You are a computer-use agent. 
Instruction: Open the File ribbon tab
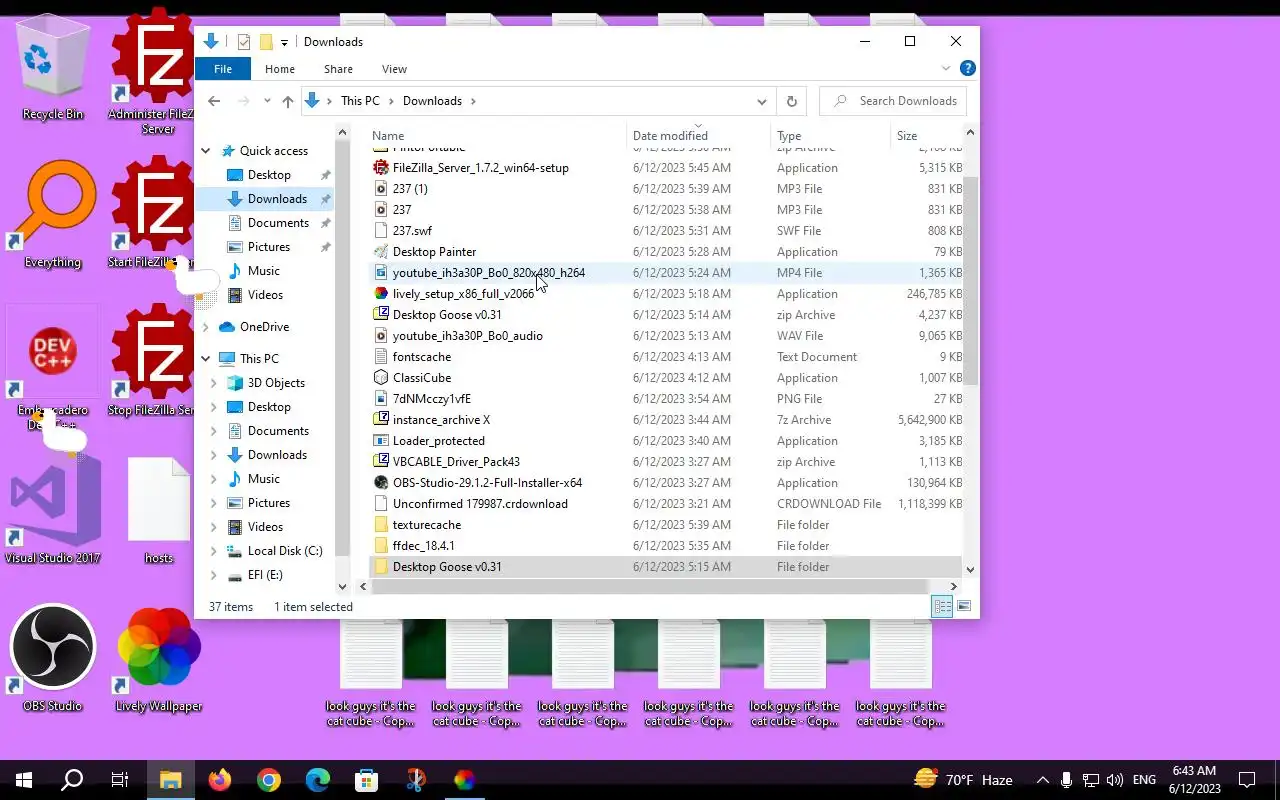[x=223, y=69]
